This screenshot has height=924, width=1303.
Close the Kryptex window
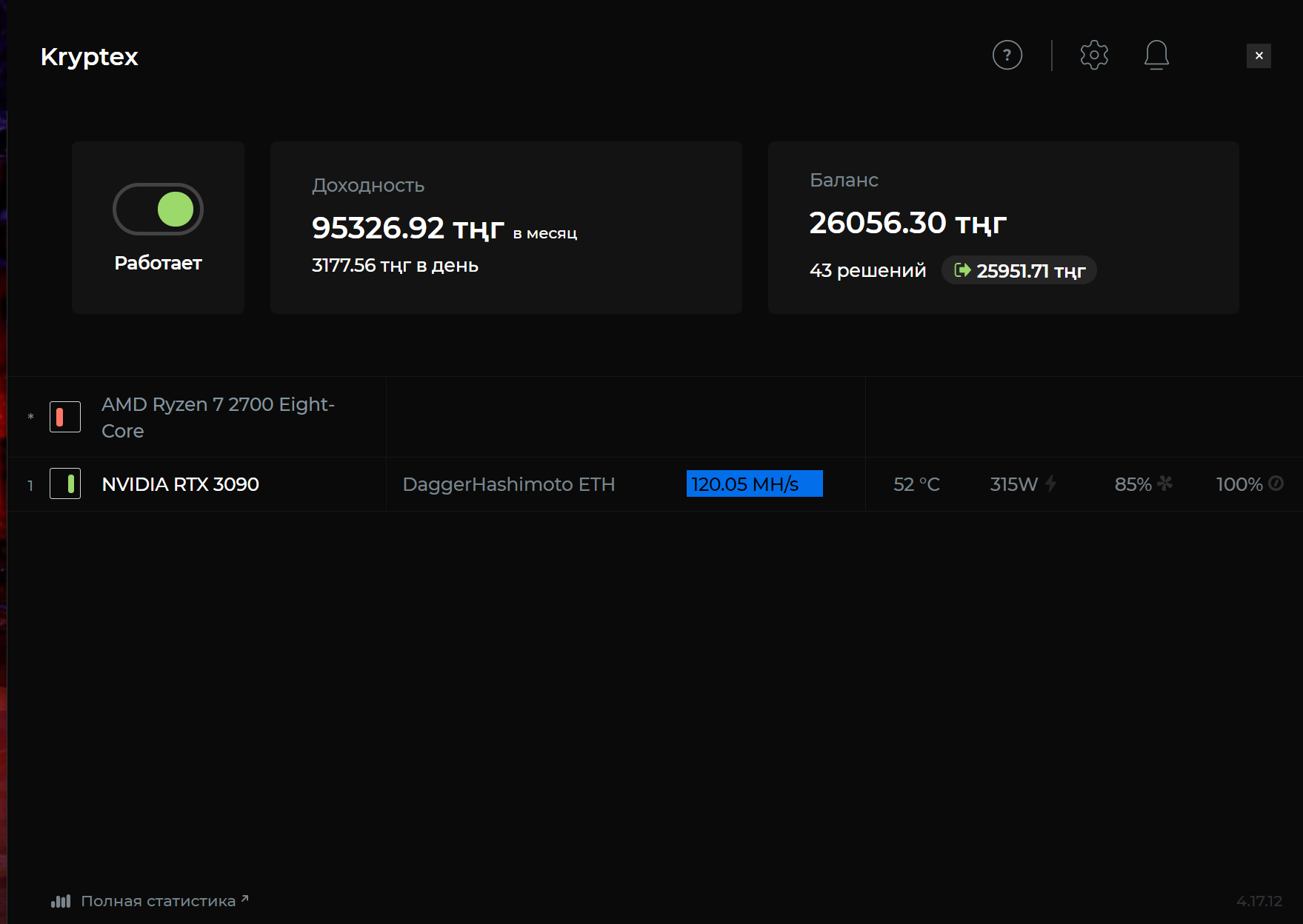(1259, 56)
